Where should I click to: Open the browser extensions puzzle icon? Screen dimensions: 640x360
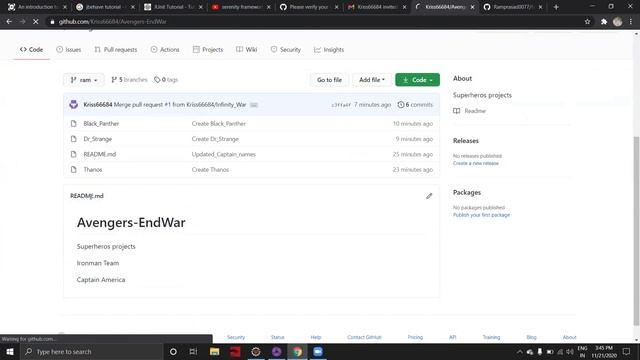coord(604,22)
